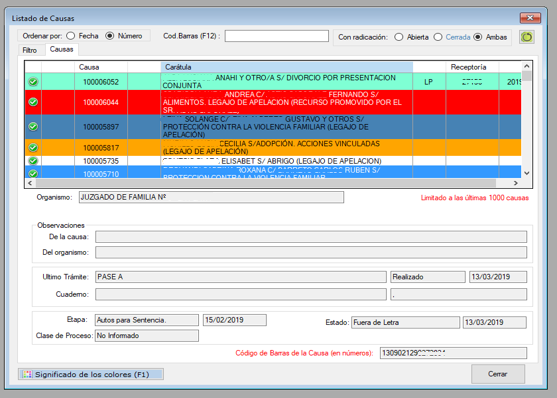Click Código de Barras de la Causa field
The height and width of the screenshot is (398, 557).
coord(453,353)
